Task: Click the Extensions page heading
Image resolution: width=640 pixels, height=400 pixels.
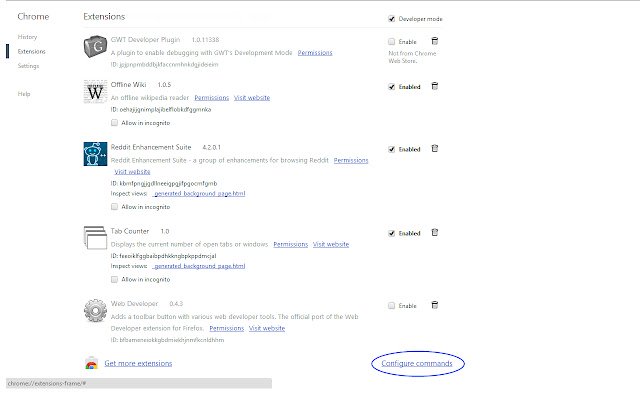Action: [x=104, y=16]
